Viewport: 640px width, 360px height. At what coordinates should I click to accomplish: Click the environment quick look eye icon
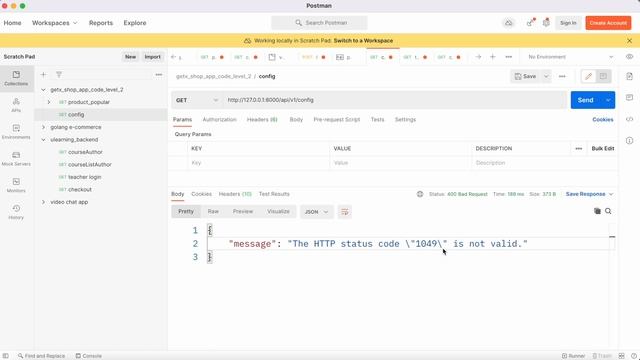coord(629,57)
